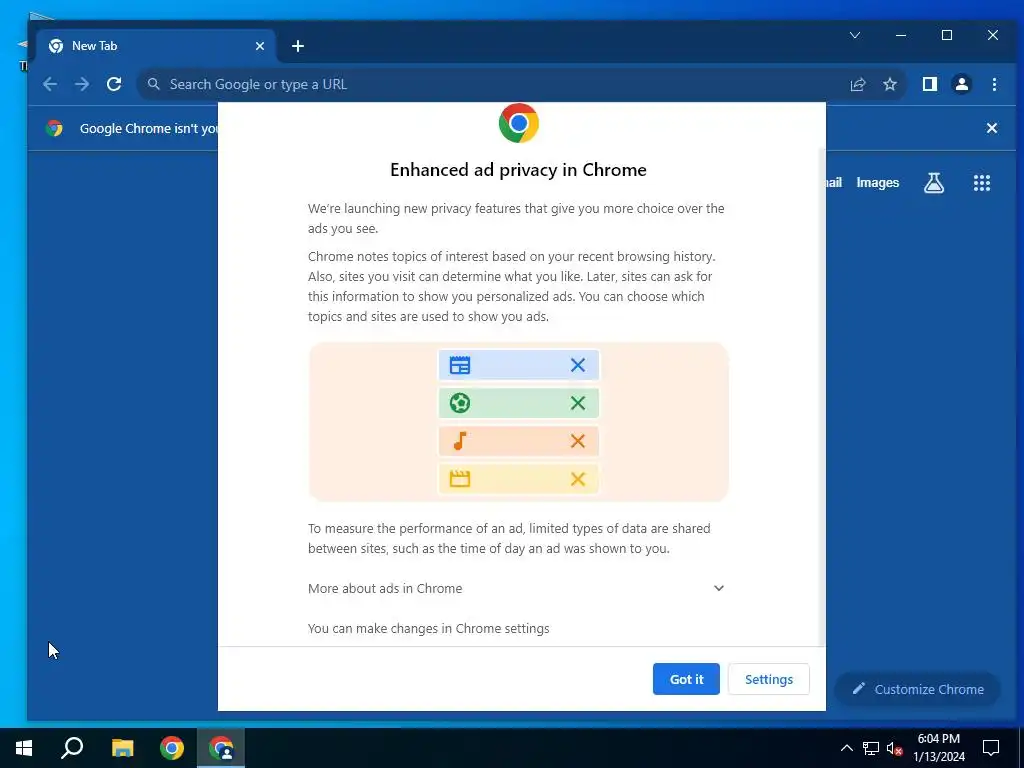Click the muted volume tray icon
The height and width of the screenshot is (768, 1024).
click(894, 748)
